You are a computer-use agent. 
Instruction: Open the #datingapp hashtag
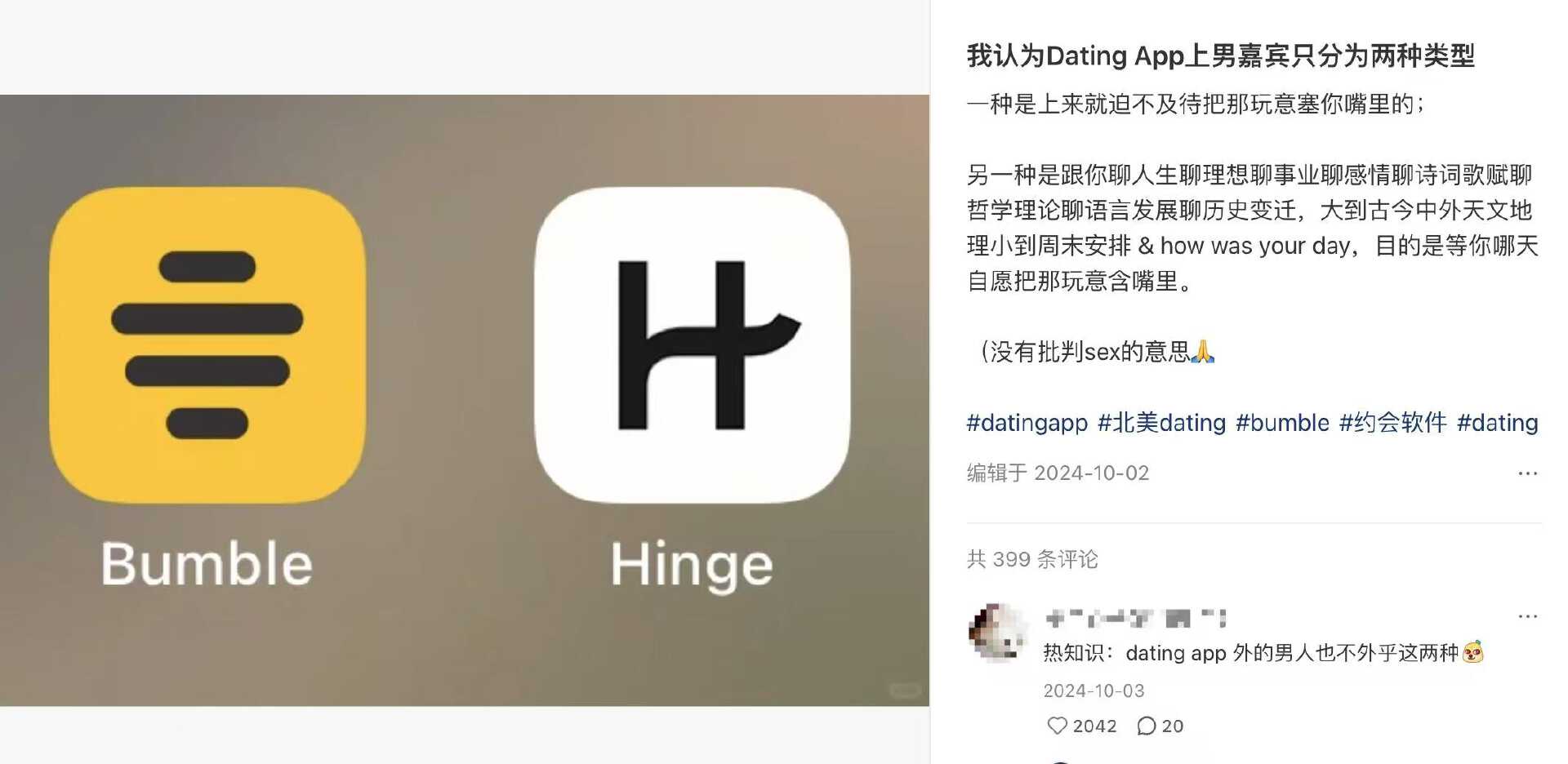click(x=1027, y=423)
